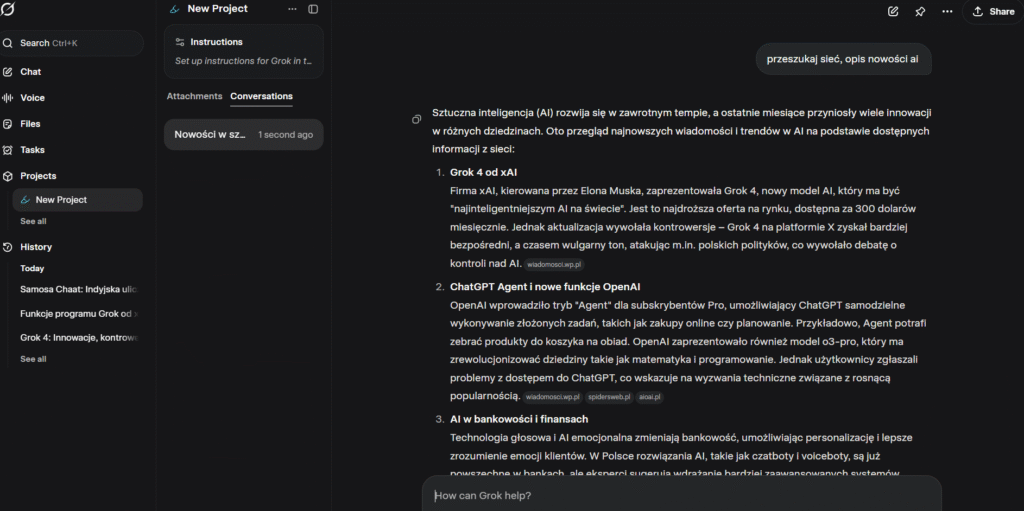
Task: Click the pin icon in header
Action: click(x=920, y=11)
